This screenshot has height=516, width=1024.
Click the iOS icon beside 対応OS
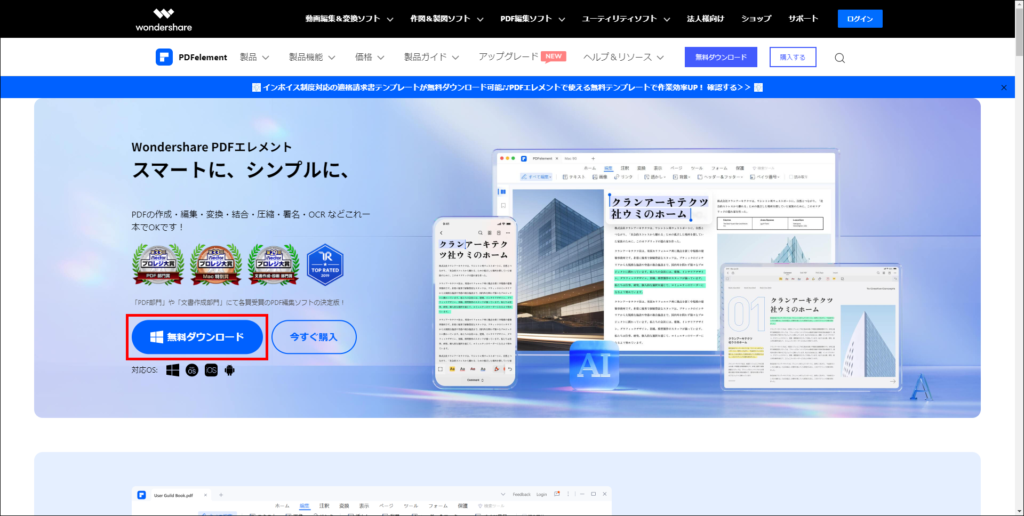coord(211,370)
